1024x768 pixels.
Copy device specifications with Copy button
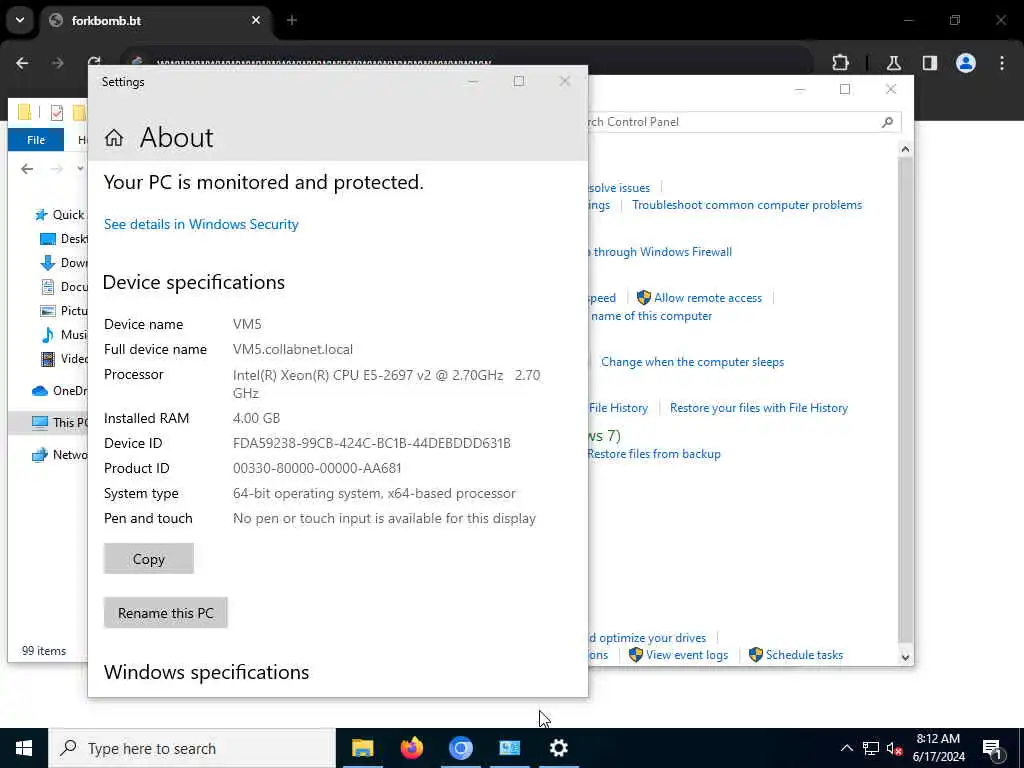[x=149, y=559]
